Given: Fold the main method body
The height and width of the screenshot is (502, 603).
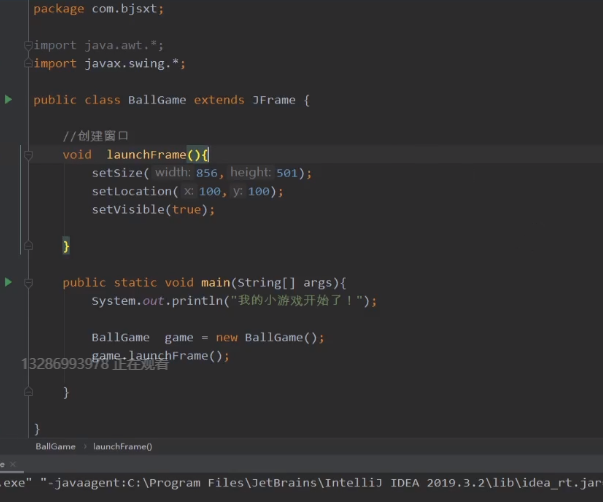Looking at the screenshot, I should point(28,283).
